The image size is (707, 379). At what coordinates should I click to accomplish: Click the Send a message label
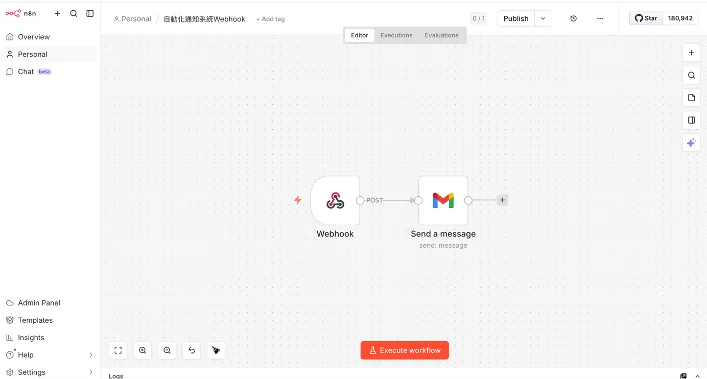(x=443, y=234)
